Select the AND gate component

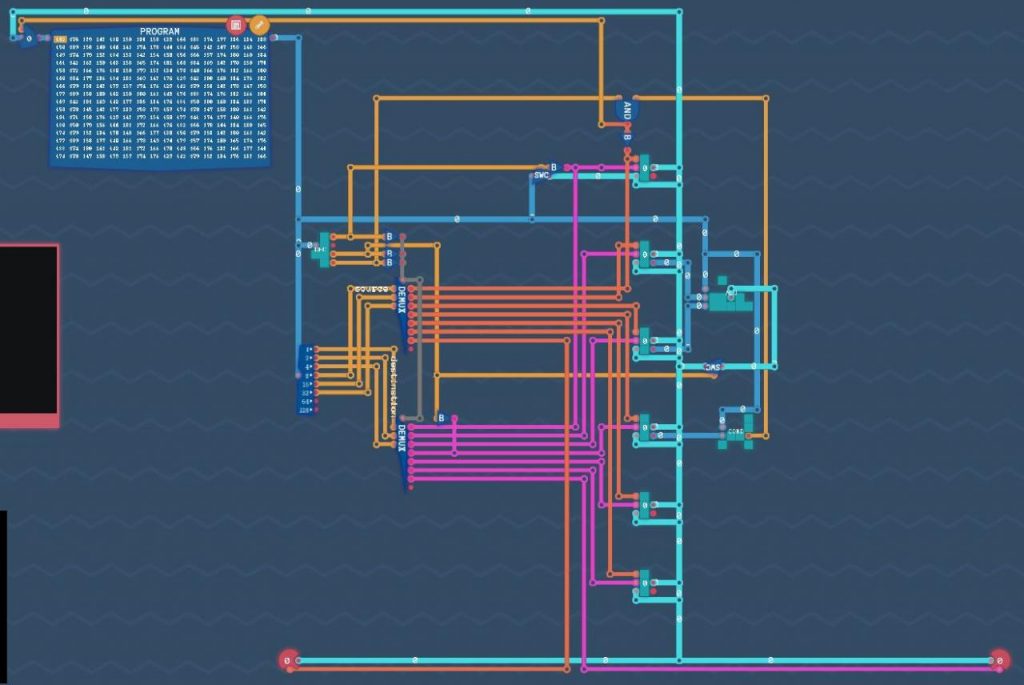coord(627,110)
